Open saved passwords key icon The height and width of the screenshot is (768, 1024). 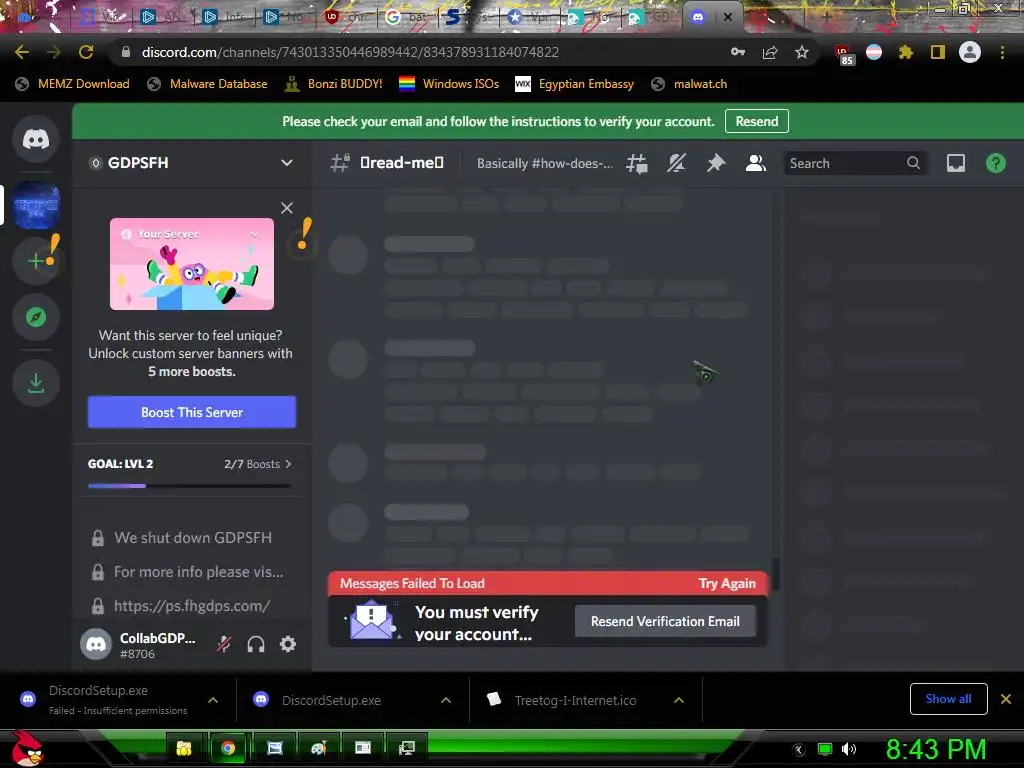738,52
